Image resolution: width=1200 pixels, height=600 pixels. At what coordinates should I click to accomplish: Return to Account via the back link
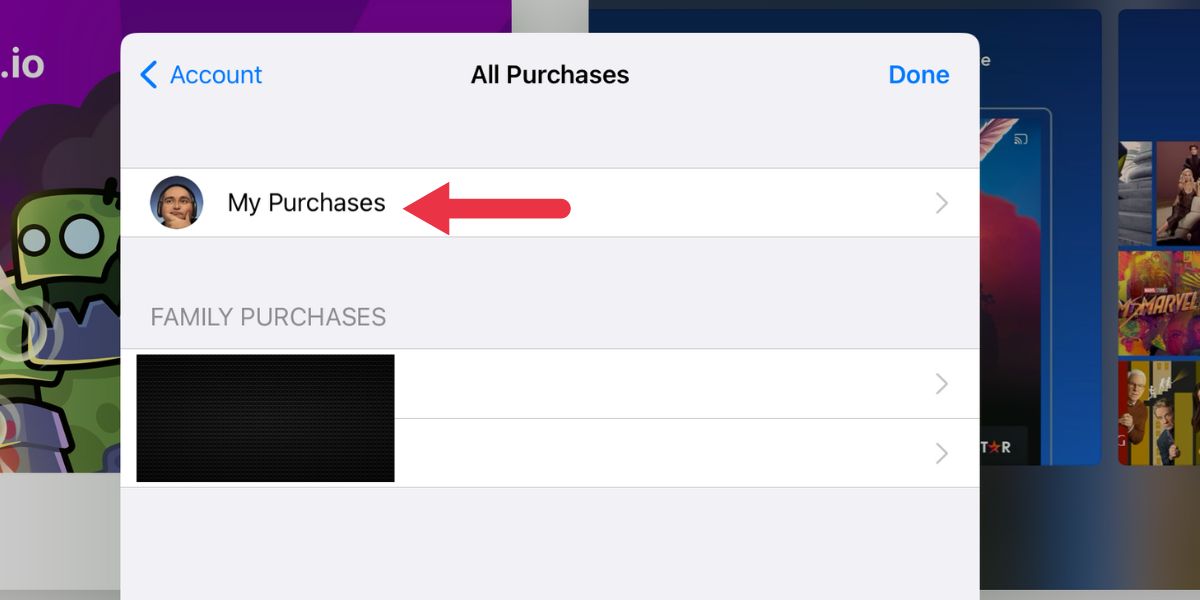click(215, 74)
